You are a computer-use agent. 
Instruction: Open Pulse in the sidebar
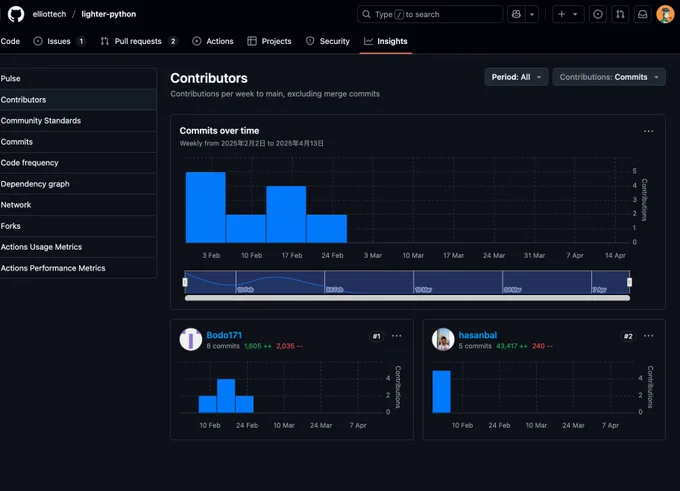(78, 79)
